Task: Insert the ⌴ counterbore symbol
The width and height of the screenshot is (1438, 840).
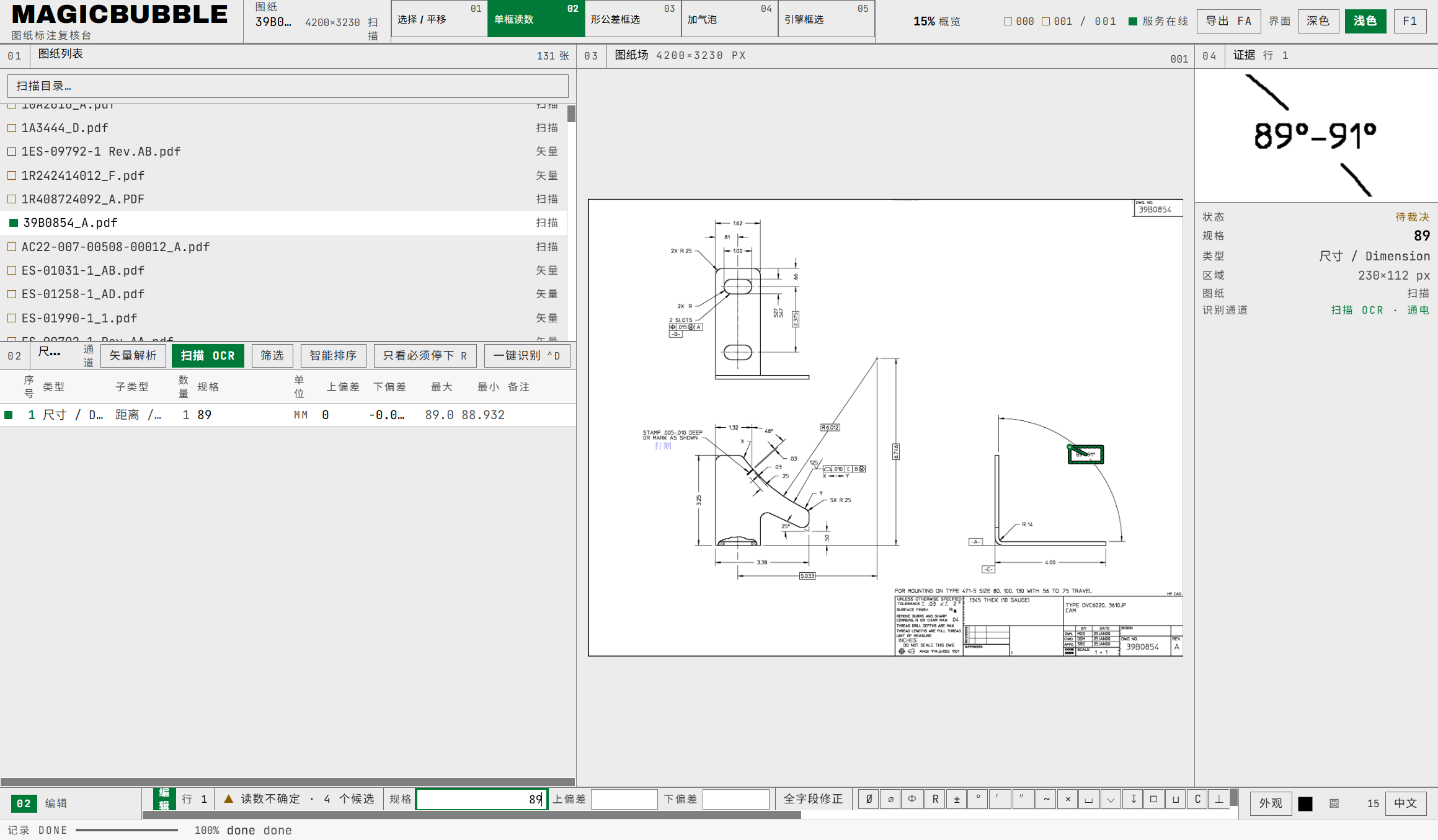Action: [1089, 799]
